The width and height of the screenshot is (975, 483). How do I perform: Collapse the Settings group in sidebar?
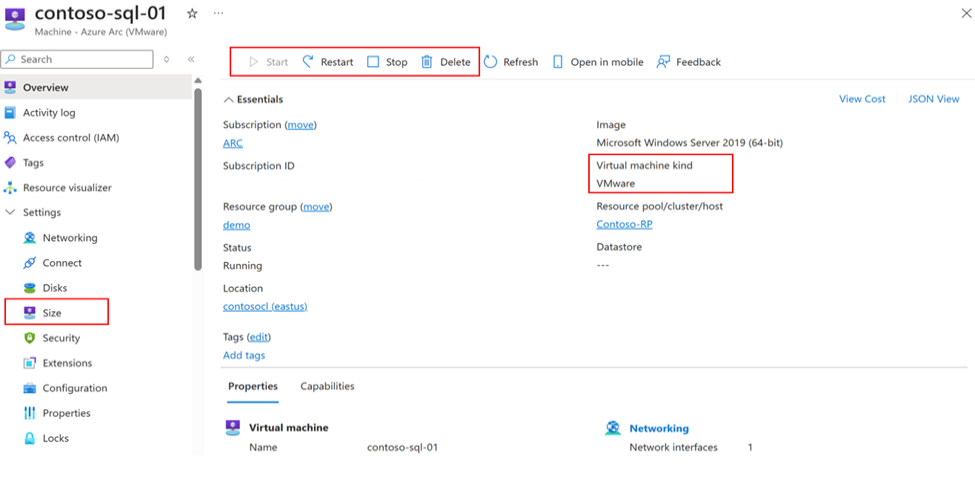10,213
